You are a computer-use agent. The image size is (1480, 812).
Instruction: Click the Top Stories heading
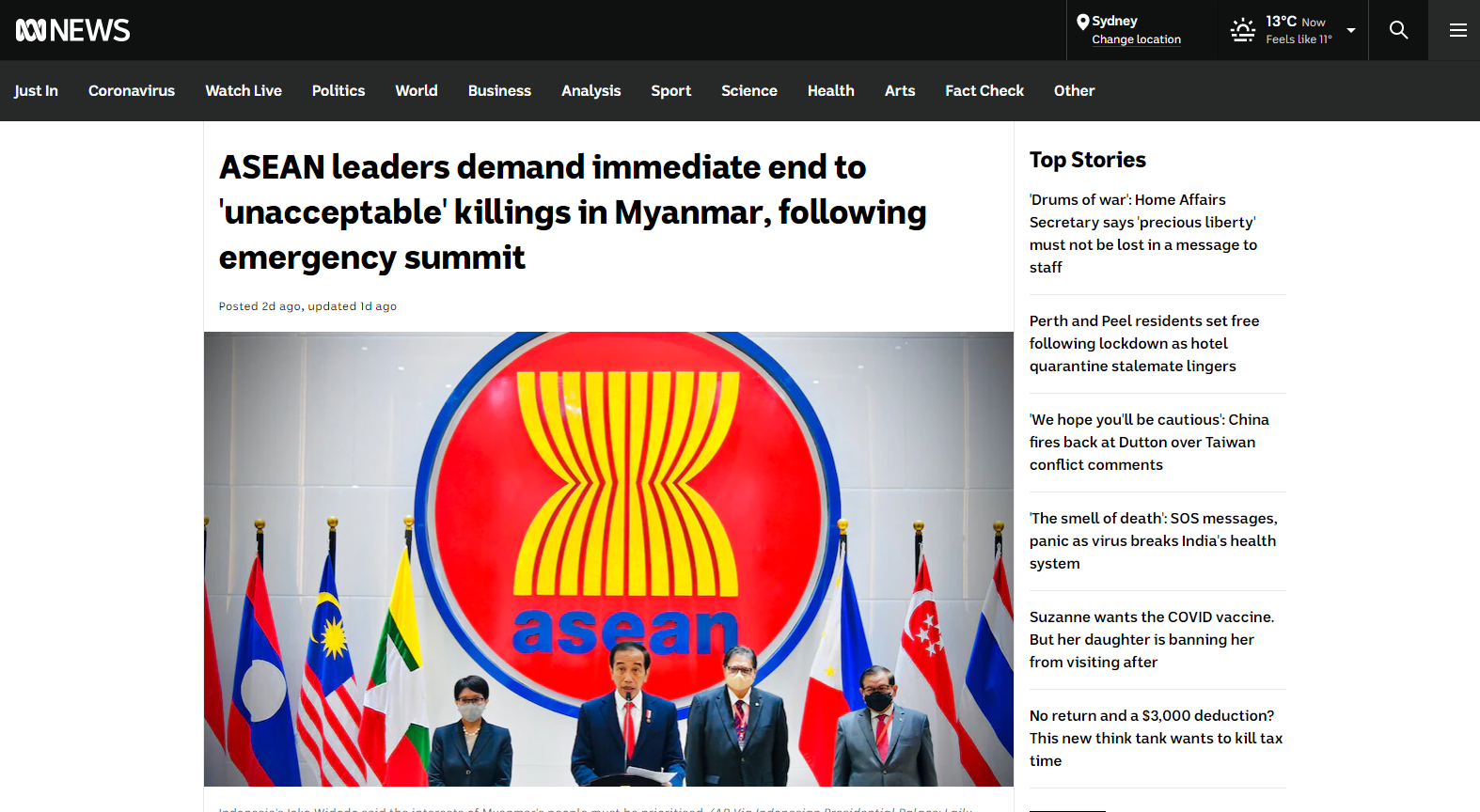click(1088, 160)
